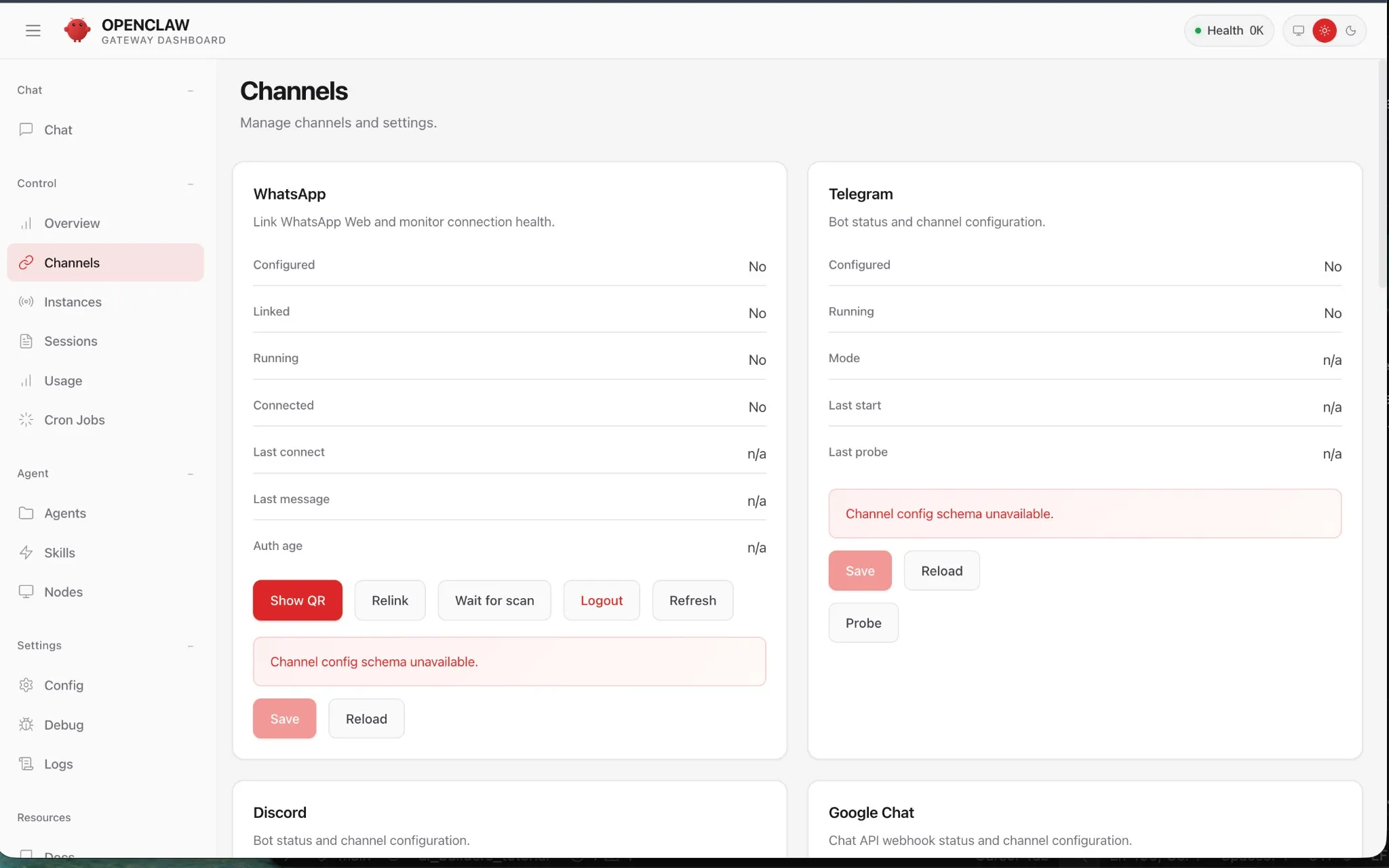Click Save in the WhatsApp card
1389x868 pixels.
coord(284,719)
